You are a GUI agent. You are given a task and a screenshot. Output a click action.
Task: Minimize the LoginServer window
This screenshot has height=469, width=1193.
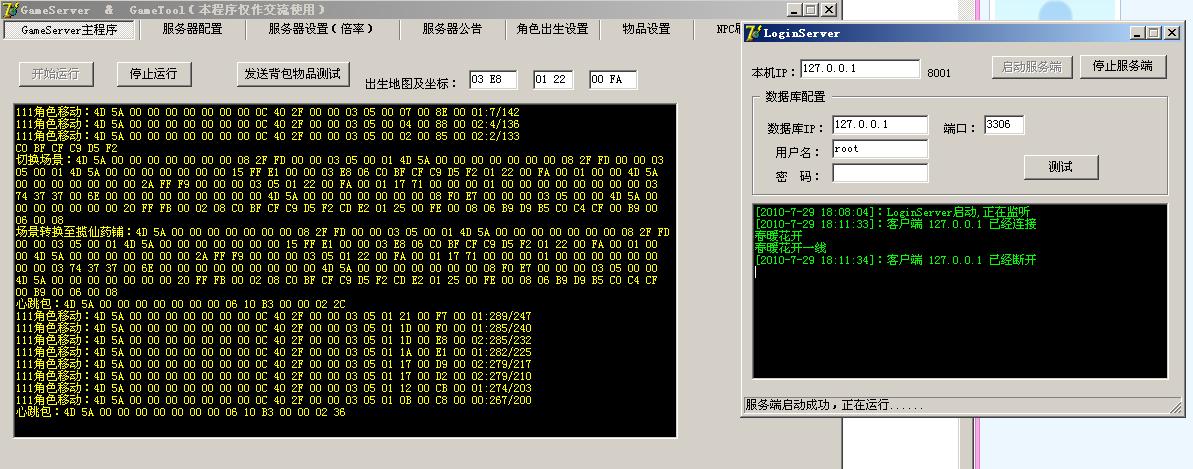pyautogui.click(x=1139, y=33)
